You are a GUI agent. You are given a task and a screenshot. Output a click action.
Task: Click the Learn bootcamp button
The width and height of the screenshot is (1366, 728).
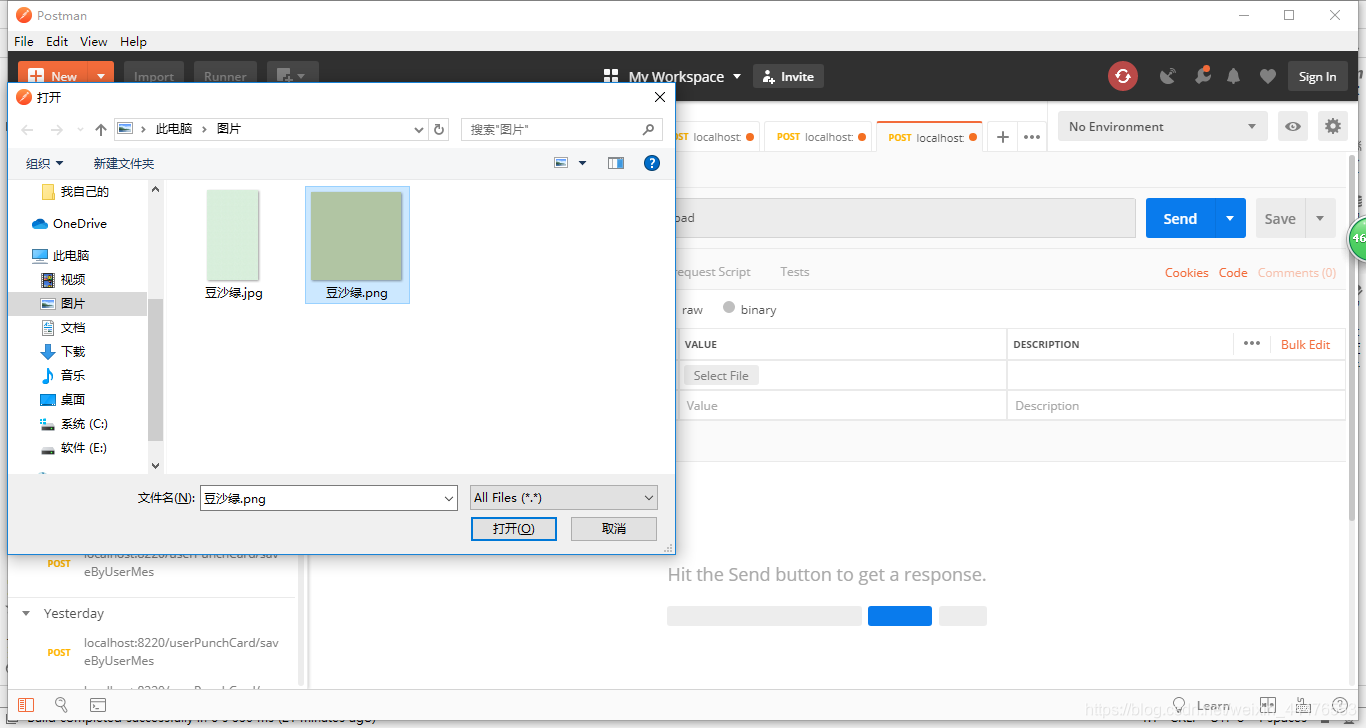coord(1201,705)
